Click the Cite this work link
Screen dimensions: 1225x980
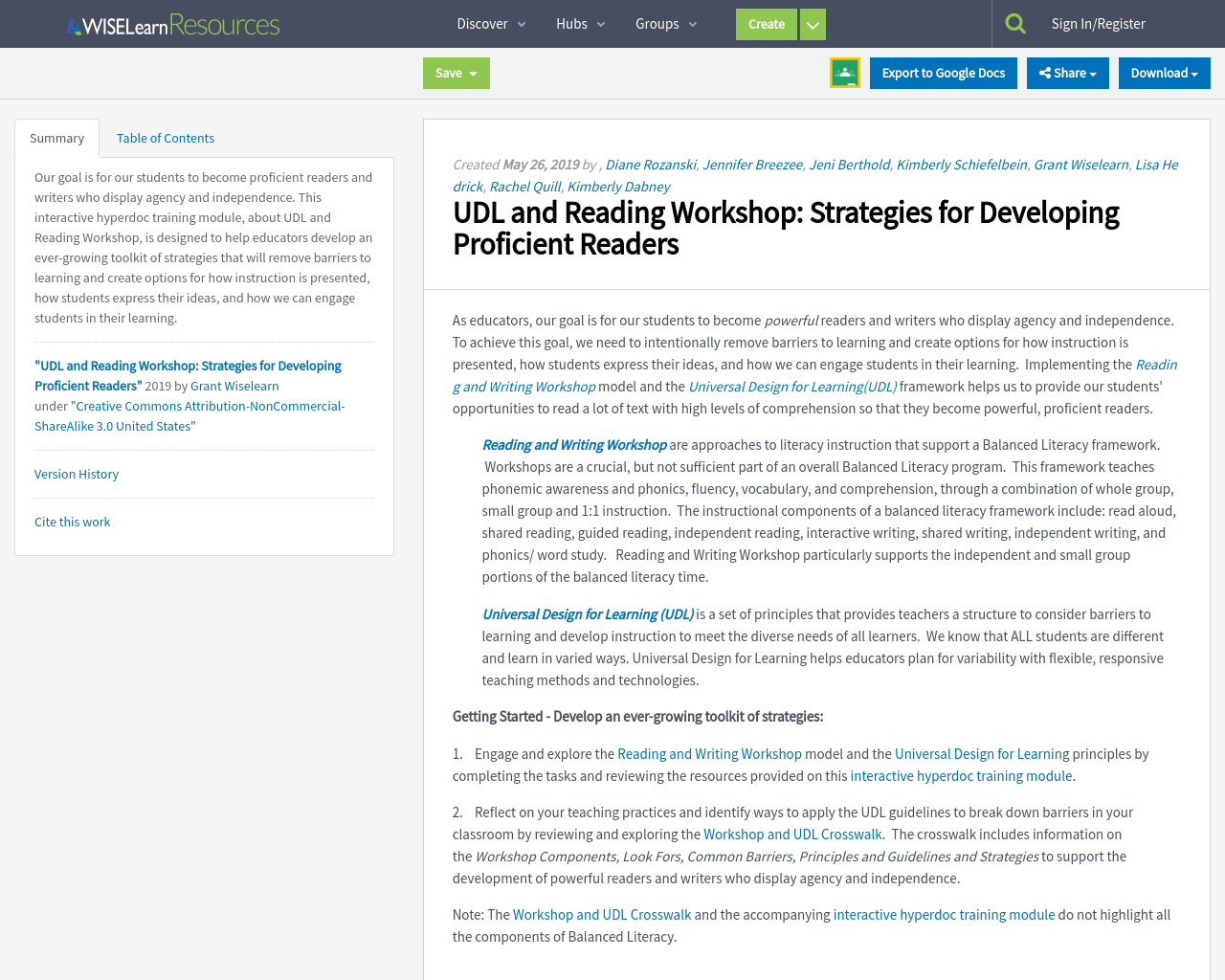click(72, 522)
